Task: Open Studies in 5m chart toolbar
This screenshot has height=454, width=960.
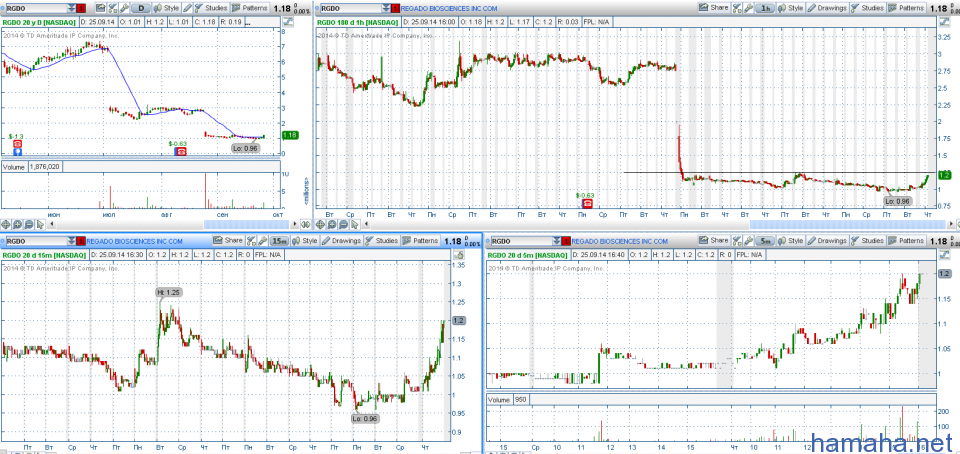Action: [x=868, y=240]
